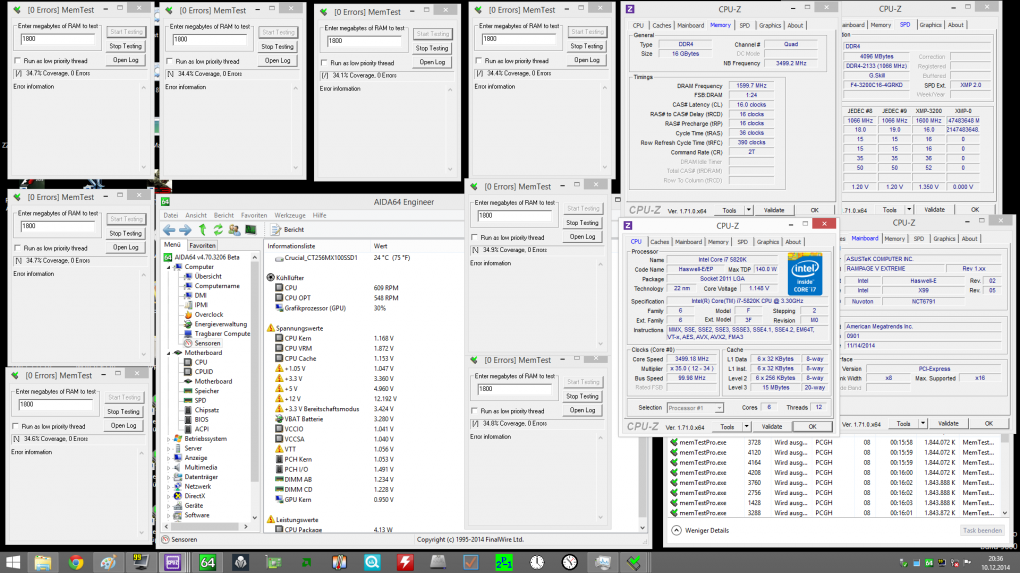
Task: Click Validate in CPU-Z Intel Core i7 window
Action: pyautogui.click(x=772, y=427)
